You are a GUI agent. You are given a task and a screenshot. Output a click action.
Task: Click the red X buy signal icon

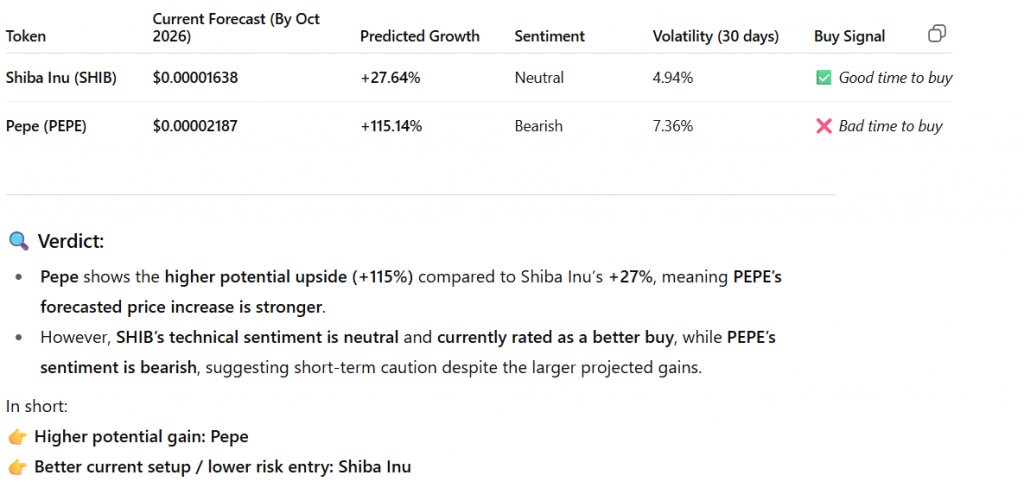click(x=824, y=127)
